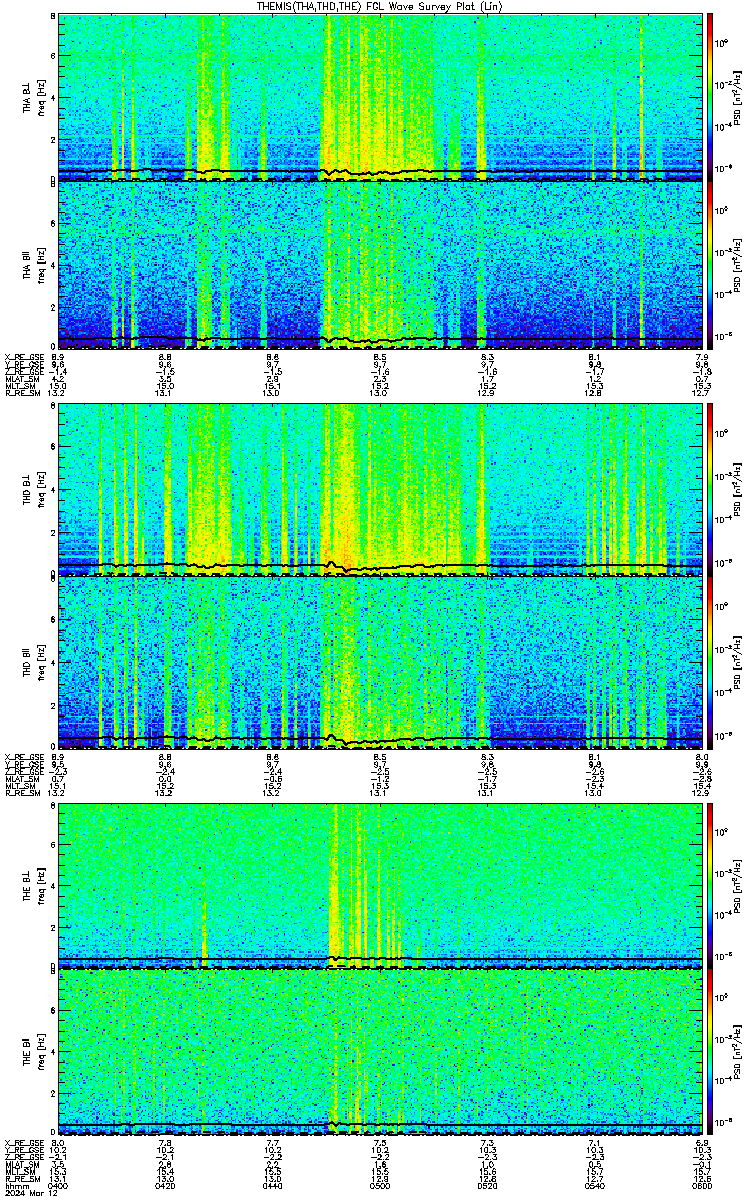750x1200 pixels.
Task: Select the THD B-perpendicular spectrogram panel
Action: [x=380, y=490]
